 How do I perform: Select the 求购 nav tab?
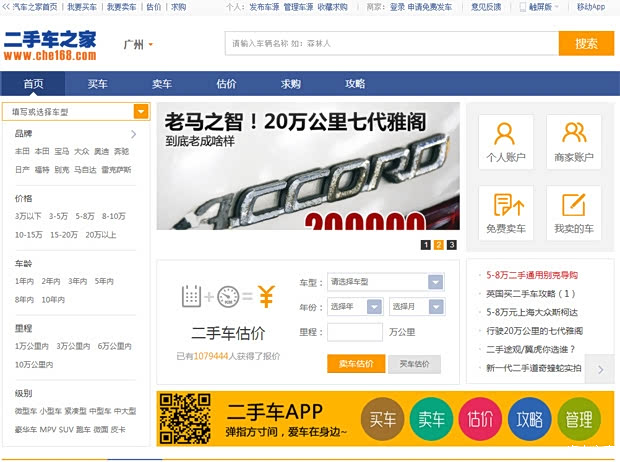(291, 84)
